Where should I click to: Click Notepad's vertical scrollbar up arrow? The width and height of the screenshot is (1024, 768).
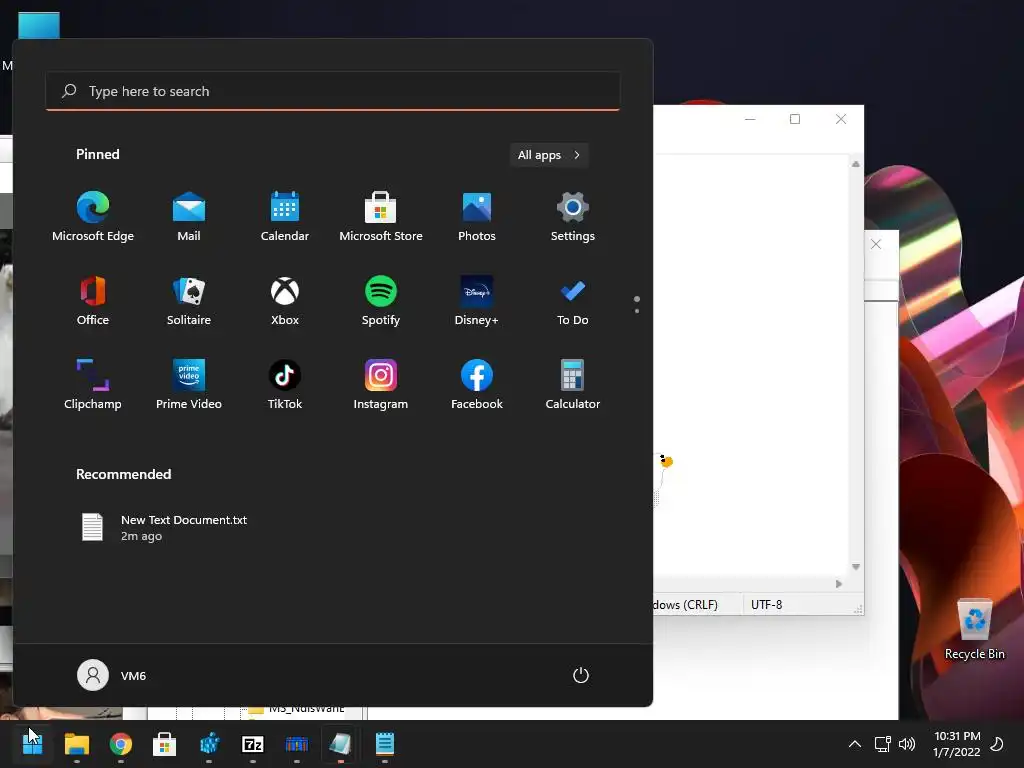click(x=856, y=164)
